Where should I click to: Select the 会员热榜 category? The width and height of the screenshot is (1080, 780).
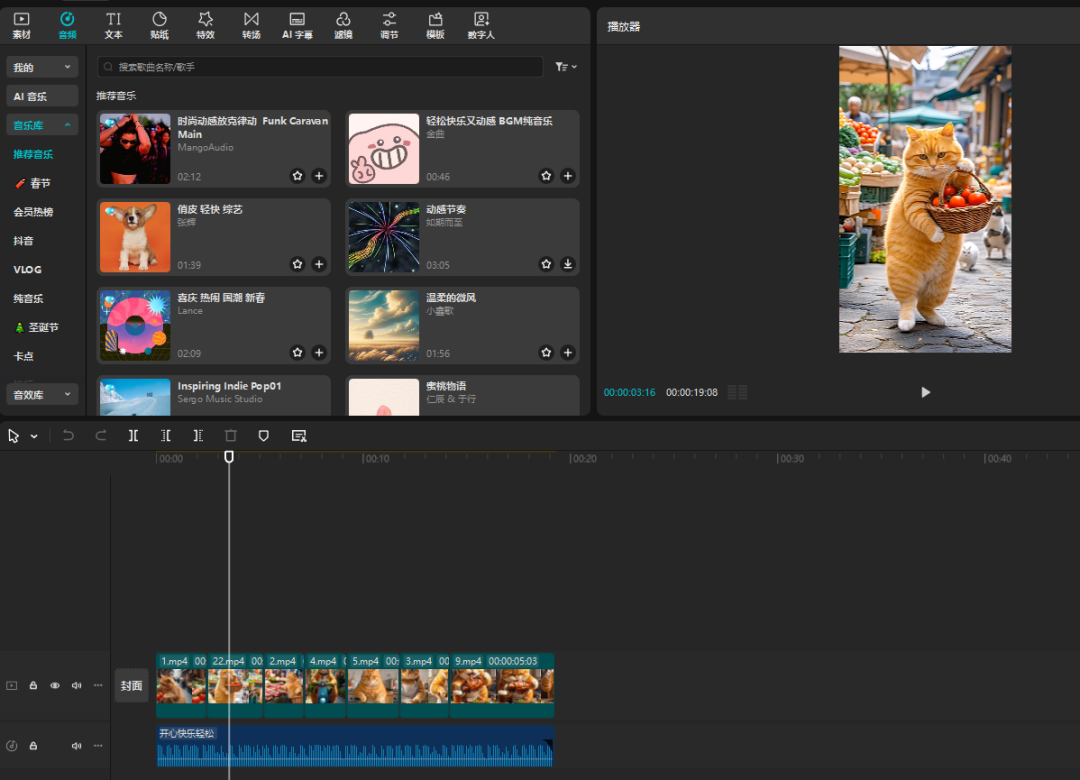pos(33,212)
